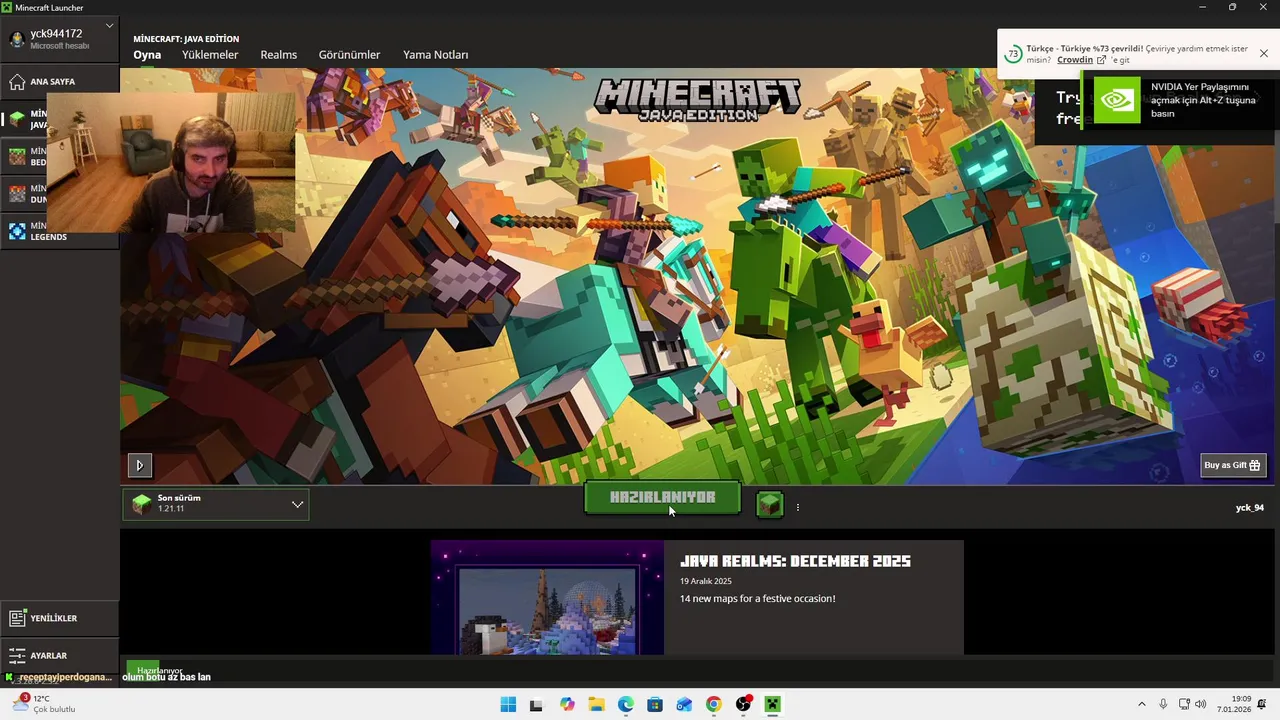Play the banner video arrow button

tap(139, 465)
